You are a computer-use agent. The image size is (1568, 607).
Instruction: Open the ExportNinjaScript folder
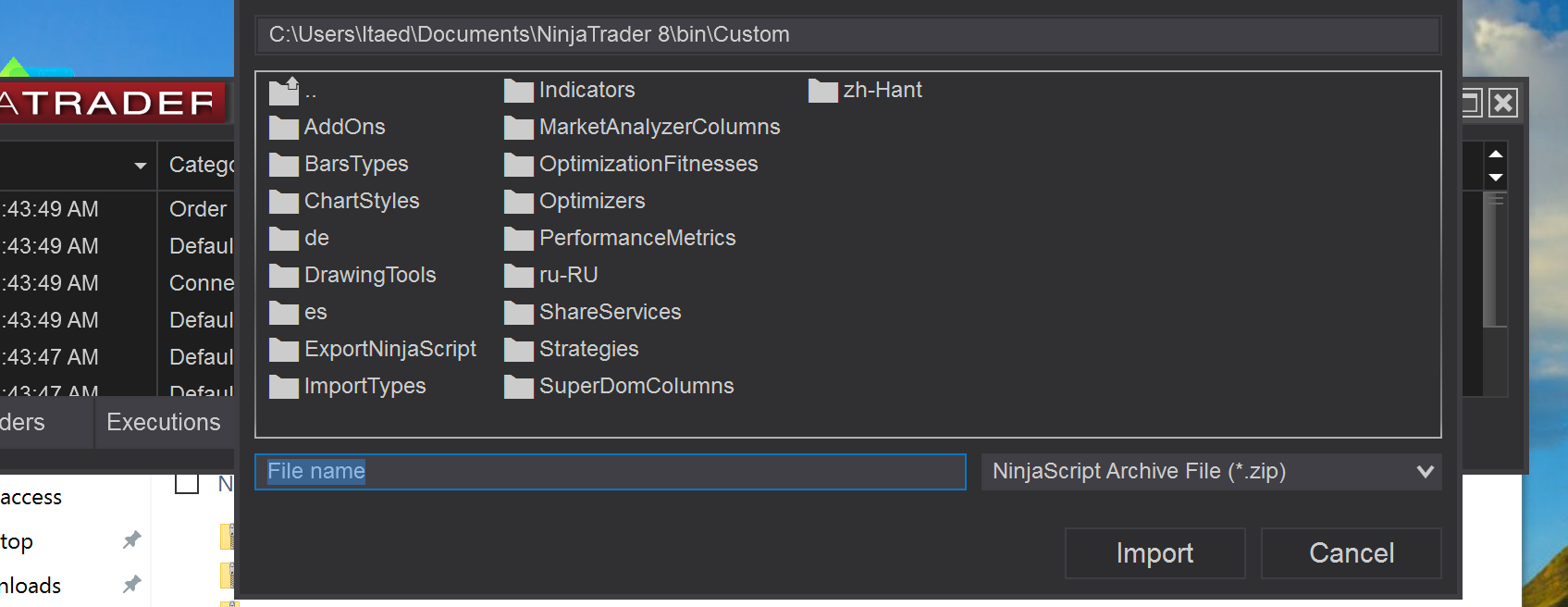click(373, 349)
